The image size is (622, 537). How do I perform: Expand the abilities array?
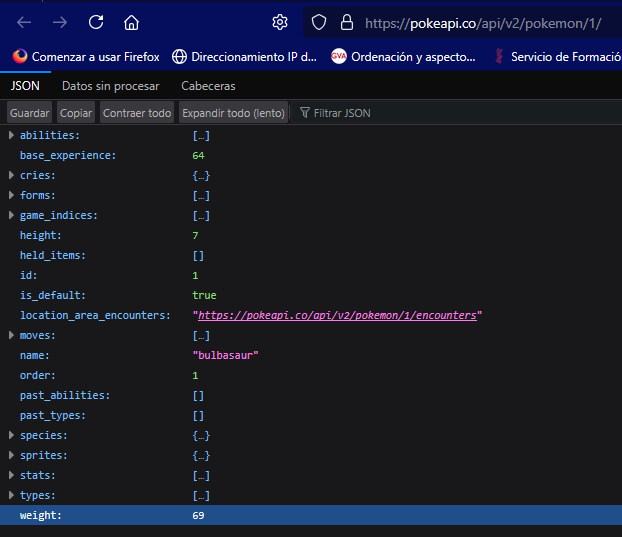click(11, 135)
